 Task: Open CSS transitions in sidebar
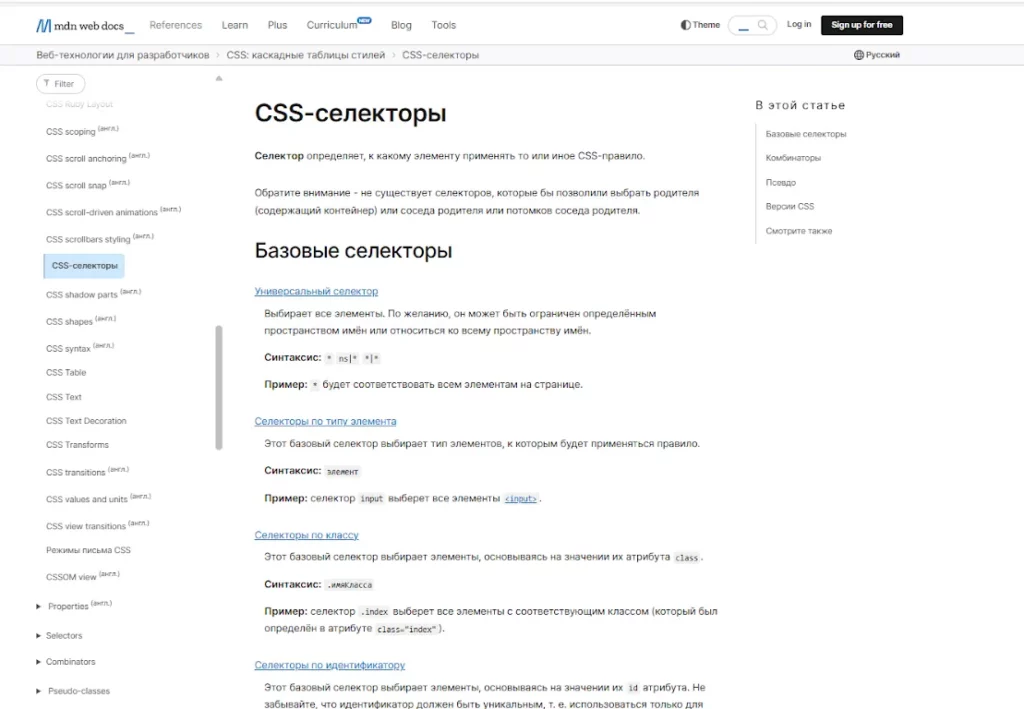88,471
